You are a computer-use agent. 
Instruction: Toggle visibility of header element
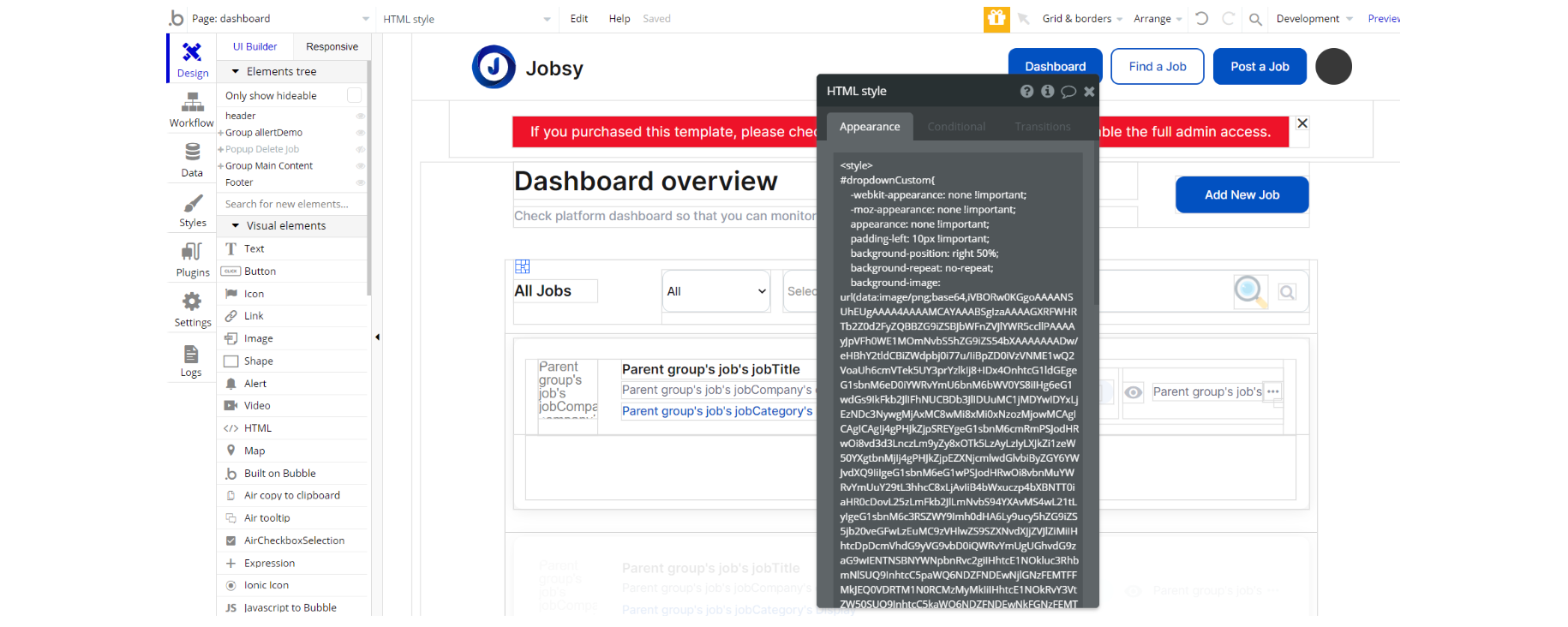pyautogui.click(x=361, y=116)
